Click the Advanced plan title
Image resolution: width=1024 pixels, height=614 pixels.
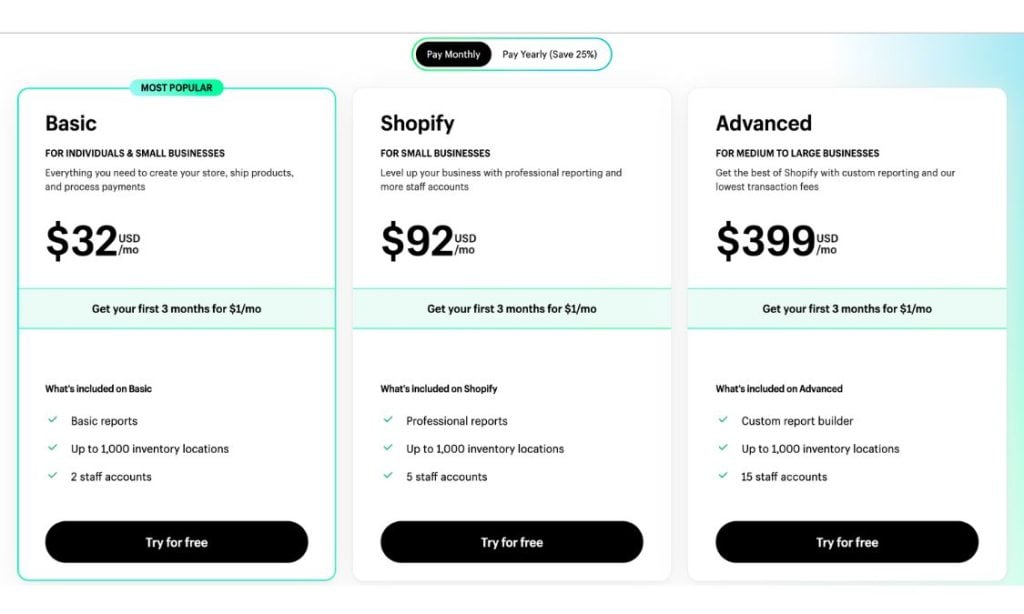763,124
